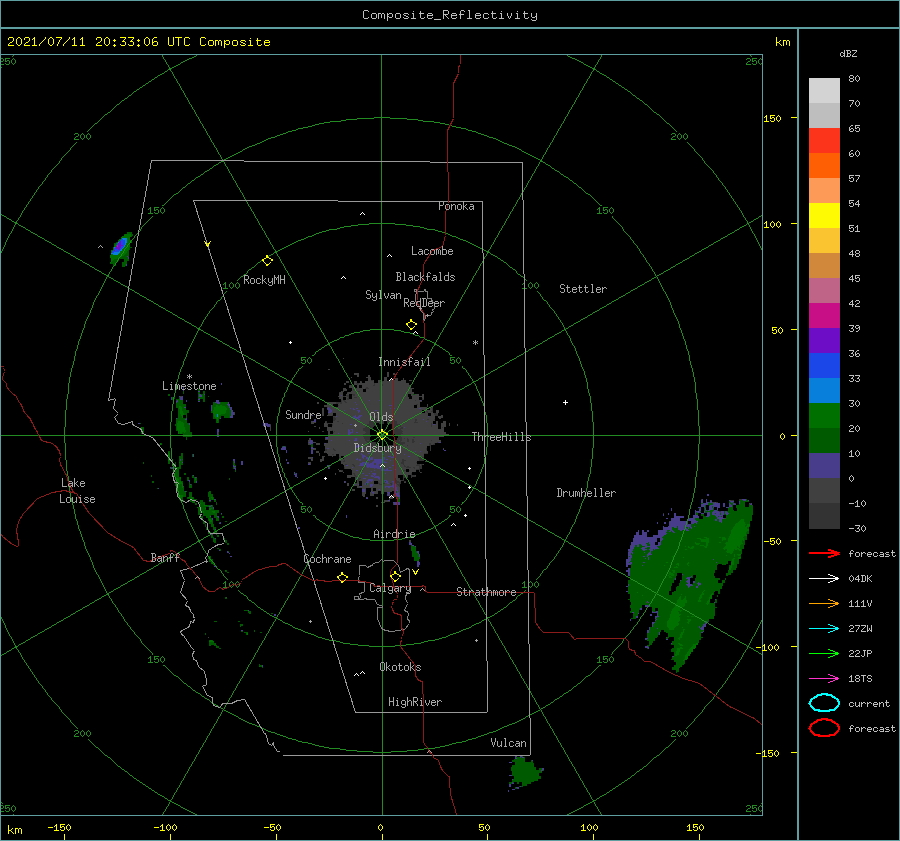The width and height of the screenshot is (900, 841).
Task: Click the ThreeHills label
Action: [502, 437]
